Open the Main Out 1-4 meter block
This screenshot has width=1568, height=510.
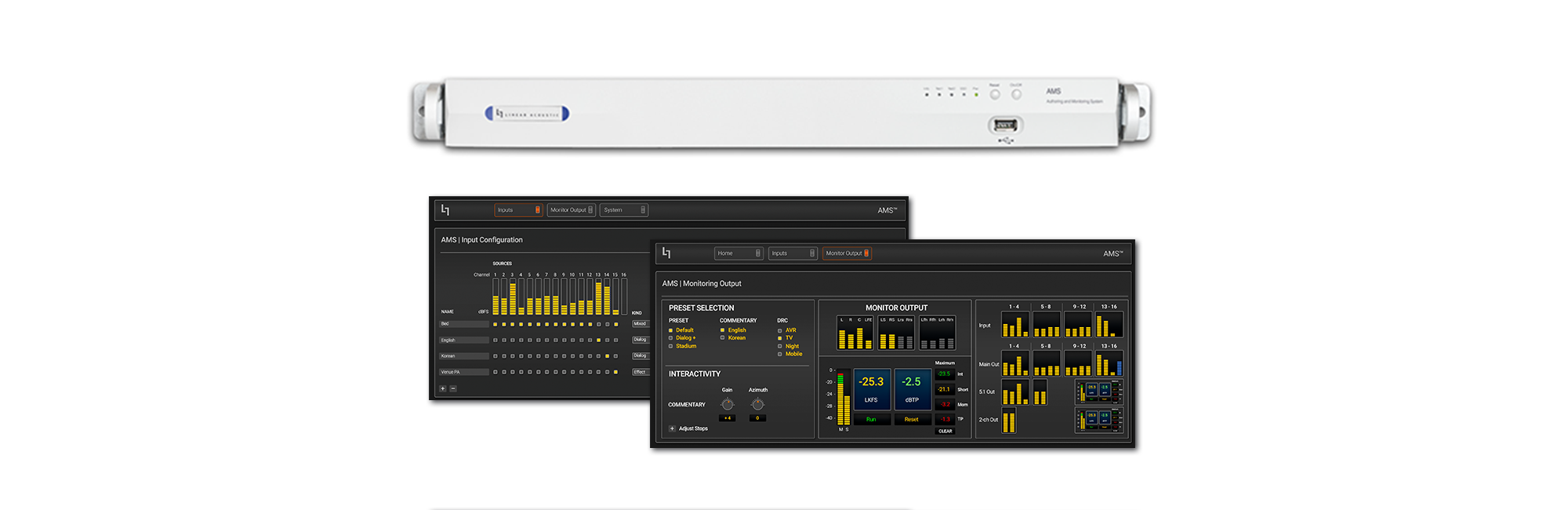pos(1014,363)
